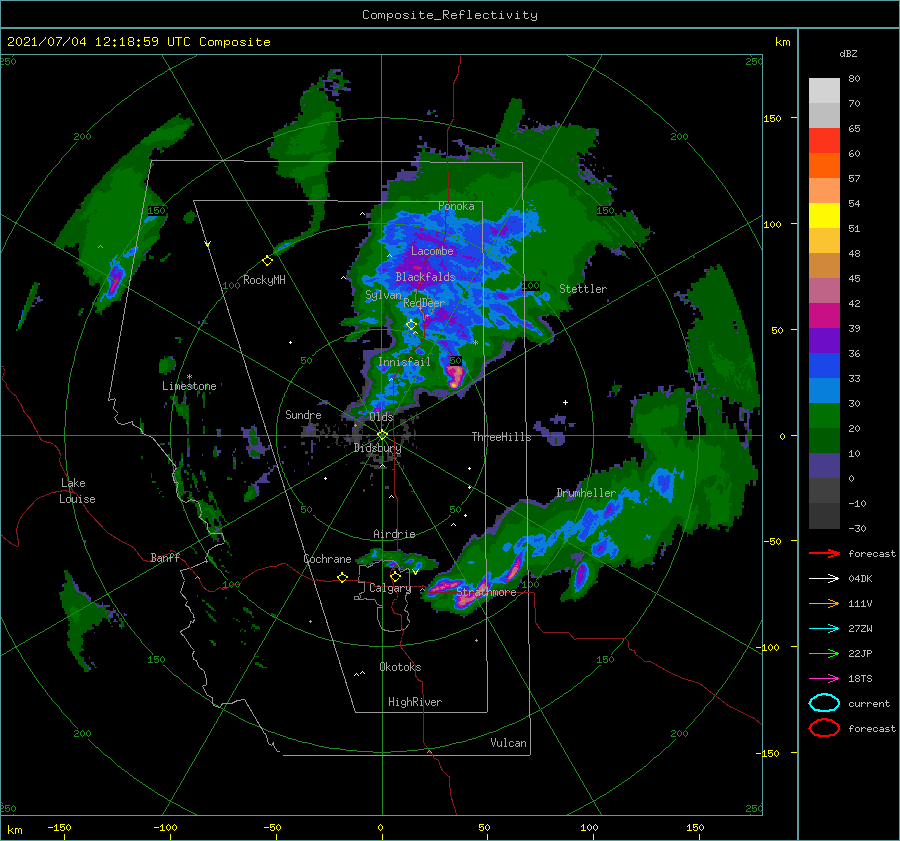Click the Limestone label
The height and width of the screenshot is (841, 900).
pos(189,386)
